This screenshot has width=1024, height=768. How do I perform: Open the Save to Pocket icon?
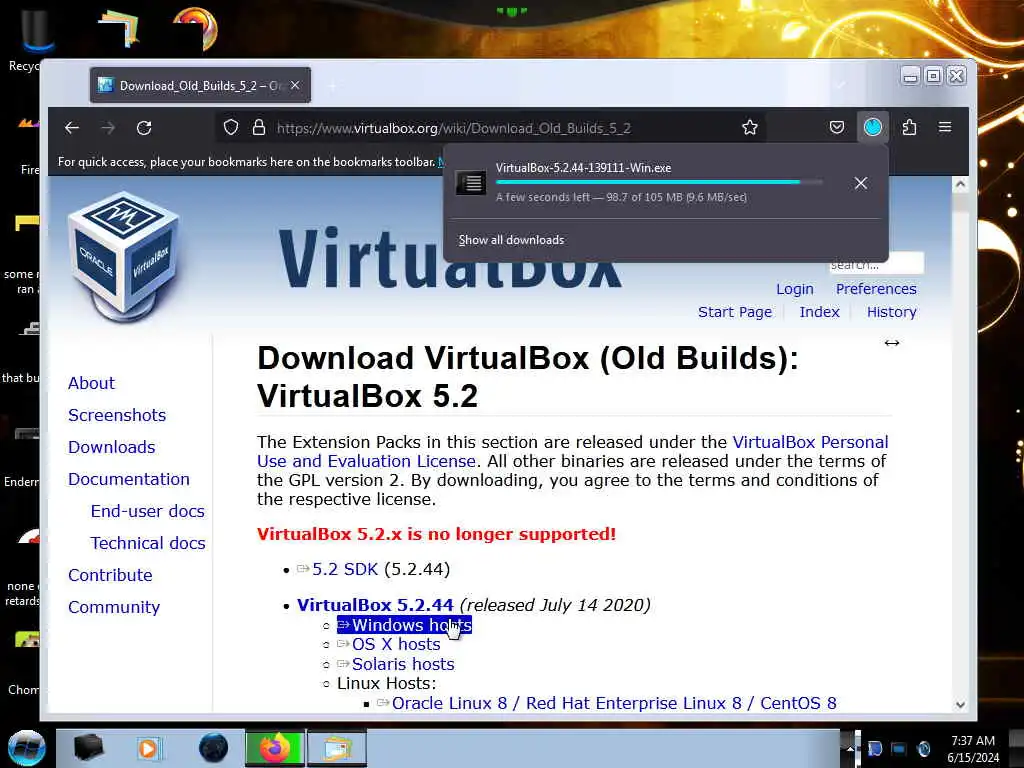tap(837, 127)
